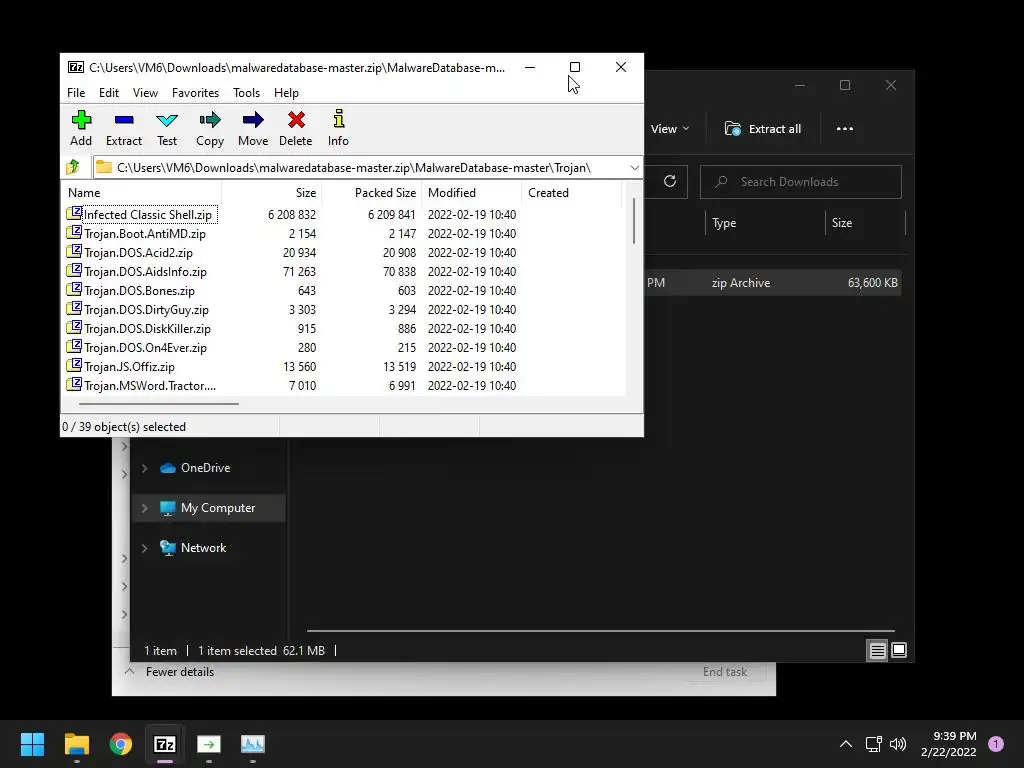Select the Copy toolbar icon
The image size is (1024, 768).
210,120
